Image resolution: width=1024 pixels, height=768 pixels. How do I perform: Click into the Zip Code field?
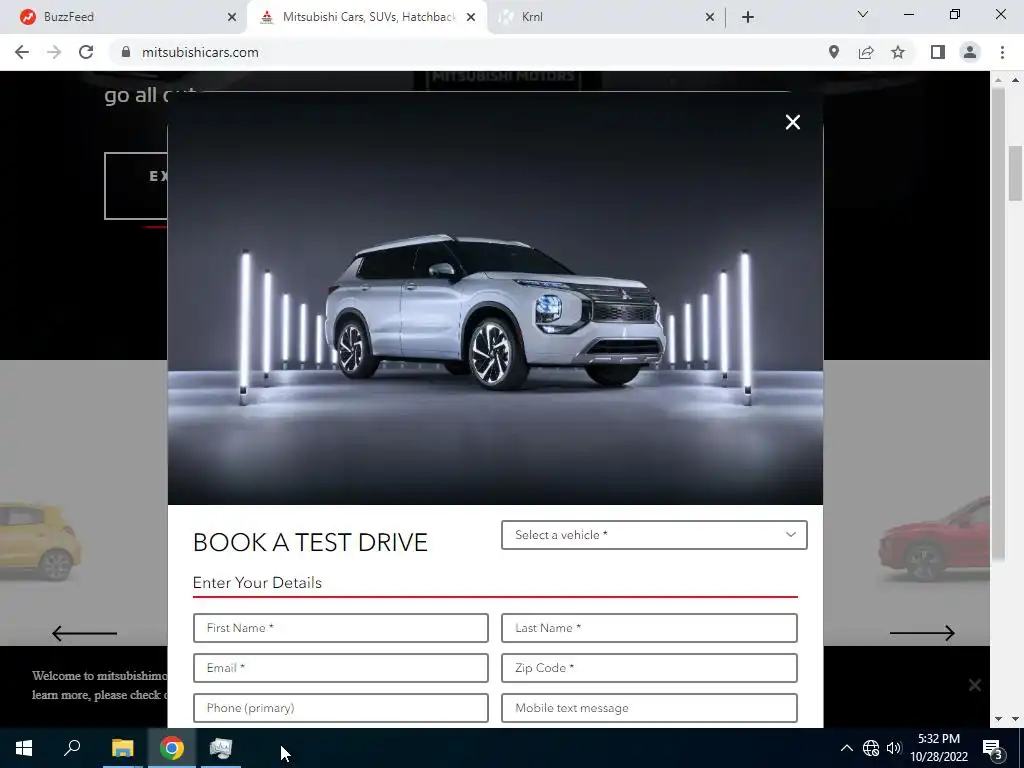tap(649, 668)
